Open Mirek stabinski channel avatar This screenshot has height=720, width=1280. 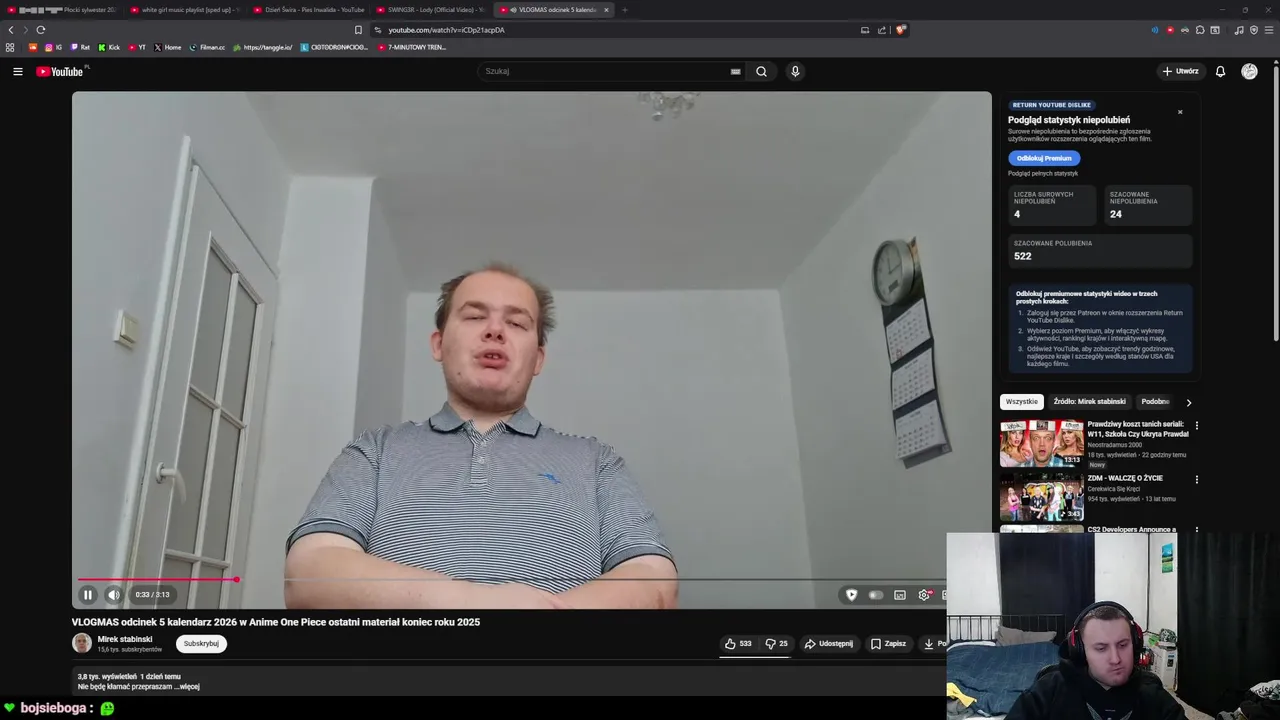pyautogui.click(x=82, y=643)
